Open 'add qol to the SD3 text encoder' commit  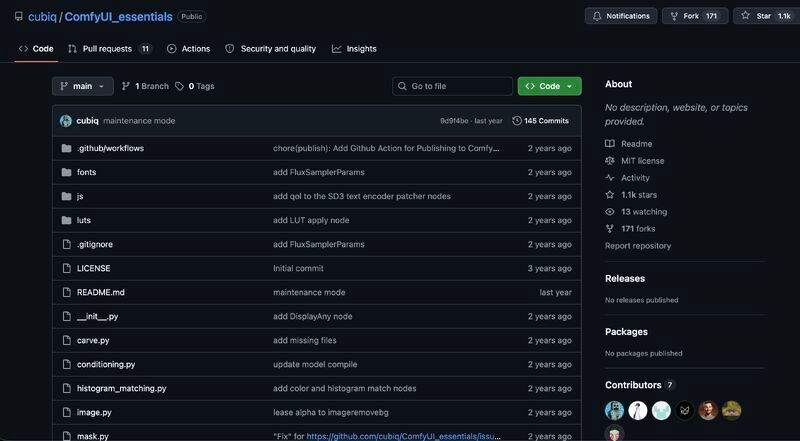click(x=362, y=197)
